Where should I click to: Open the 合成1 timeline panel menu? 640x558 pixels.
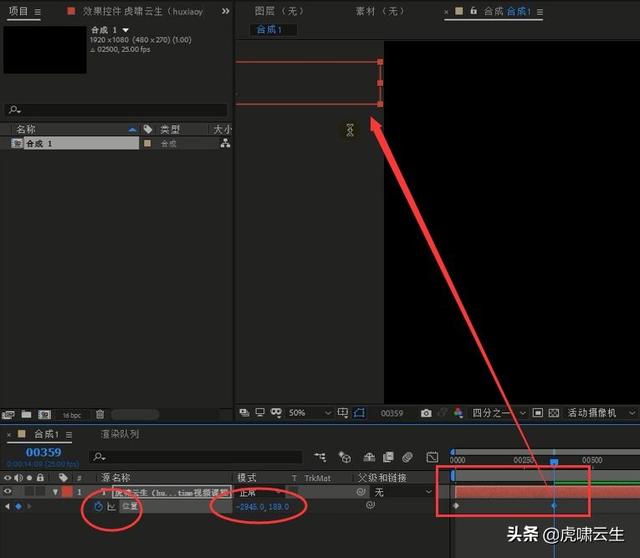69,435
